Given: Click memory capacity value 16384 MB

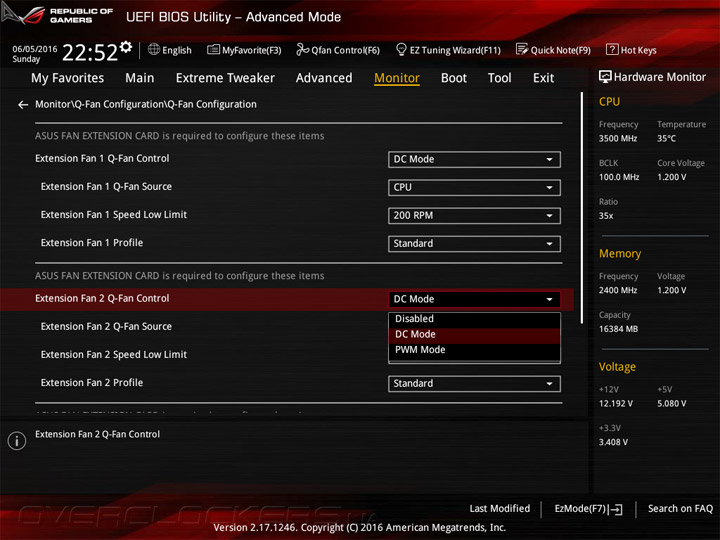Looking at the screenshot, I should point(618,329).
